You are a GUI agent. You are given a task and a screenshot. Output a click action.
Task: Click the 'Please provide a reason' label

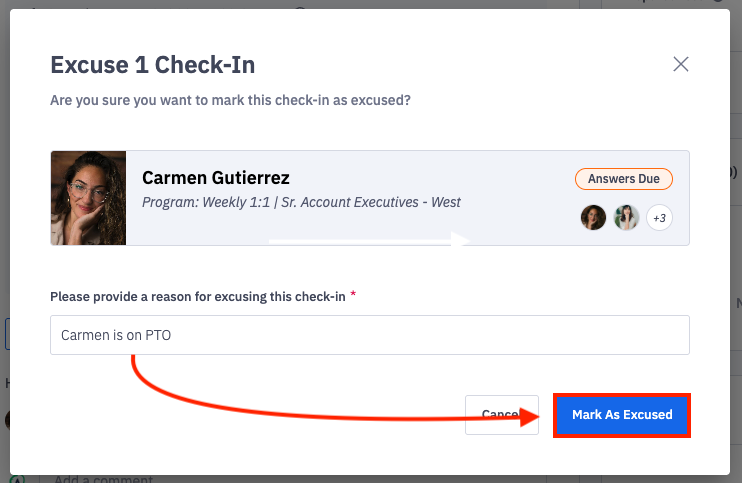click(x=197, y=296)
